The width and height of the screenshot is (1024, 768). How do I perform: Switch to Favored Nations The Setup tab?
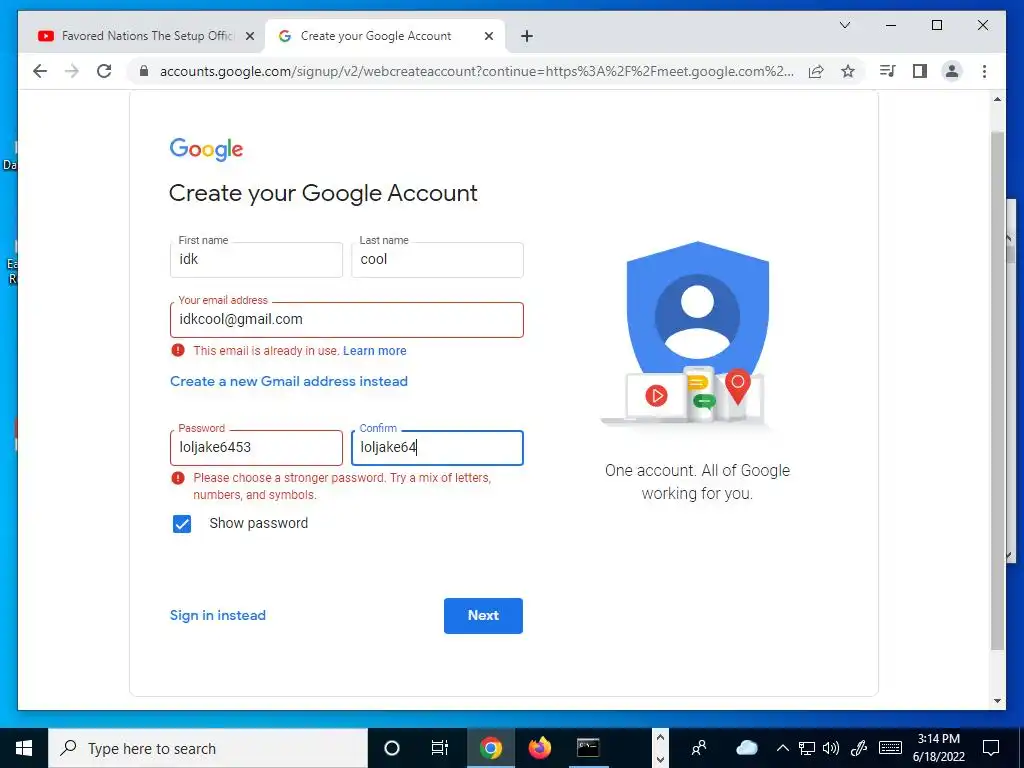click(146, 36)
